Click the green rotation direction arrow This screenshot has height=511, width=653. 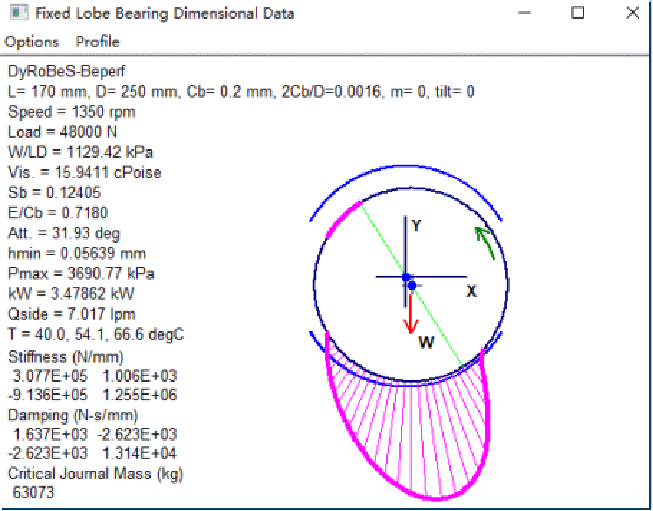[483, 241]
